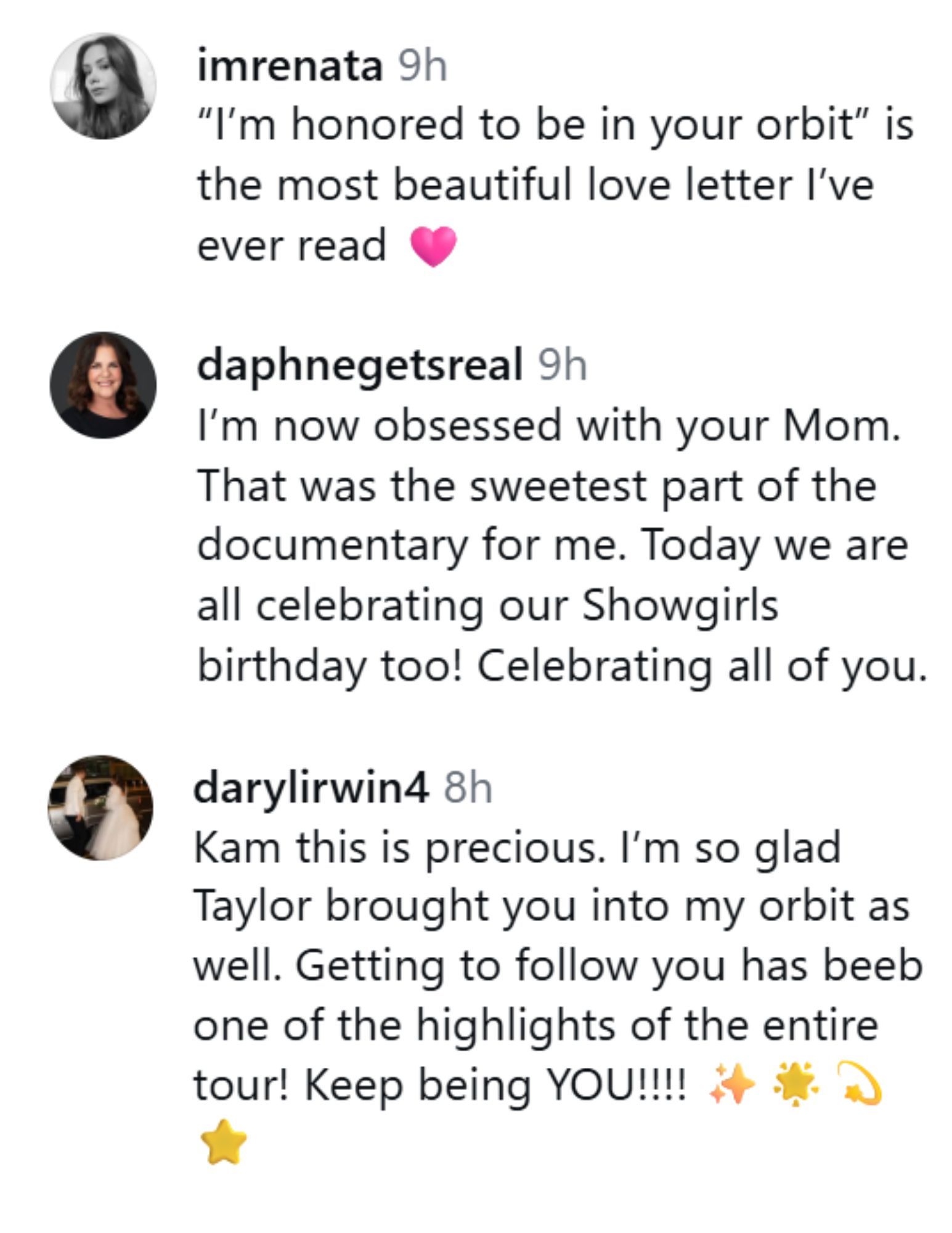Image resolution: width=952 pixels, height=1233 pixels.
Task: Open imrenata's black-and-white profile picture
Action: tap(103, 86)
